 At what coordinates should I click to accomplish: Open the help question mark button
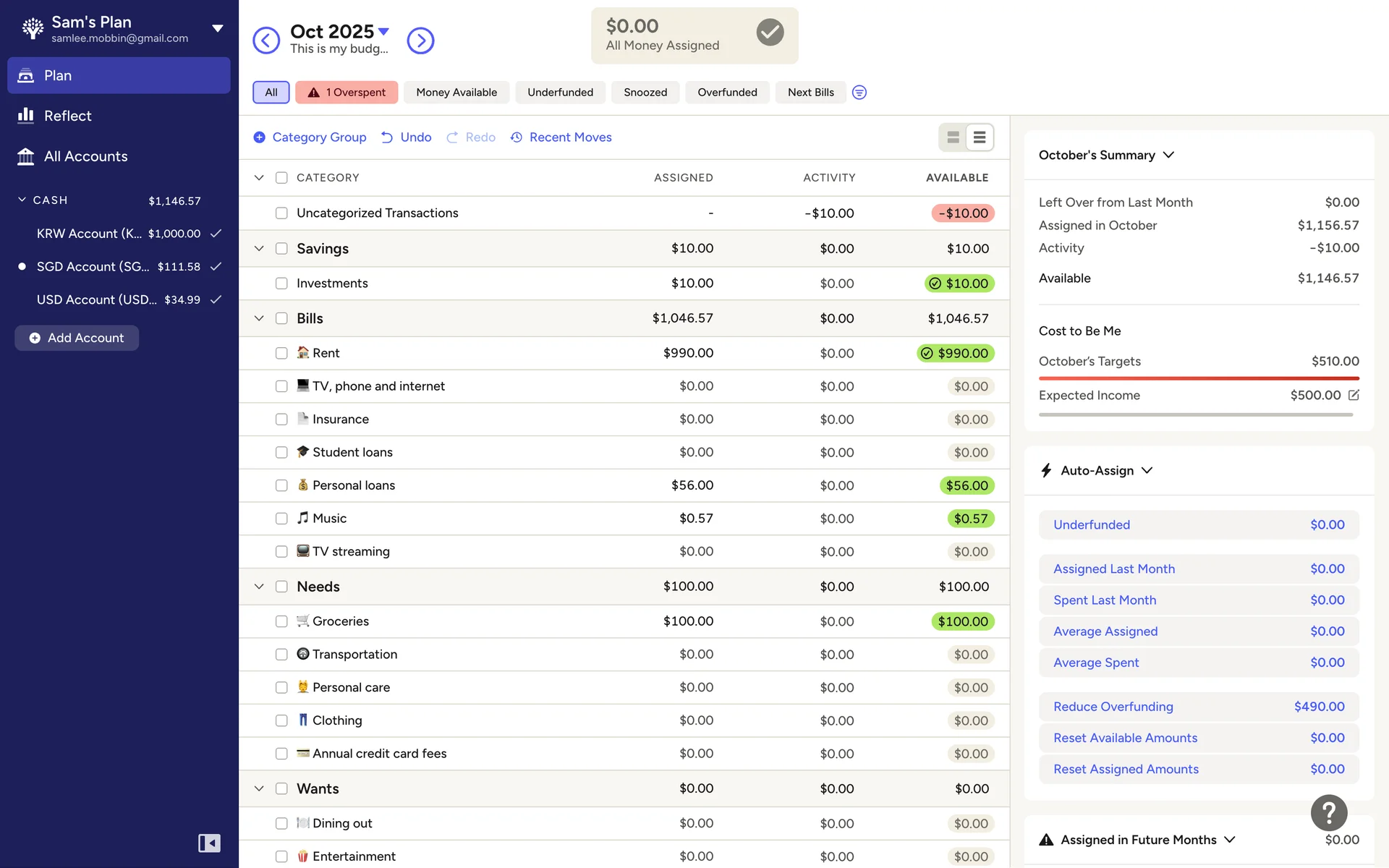click(1328, 813)
